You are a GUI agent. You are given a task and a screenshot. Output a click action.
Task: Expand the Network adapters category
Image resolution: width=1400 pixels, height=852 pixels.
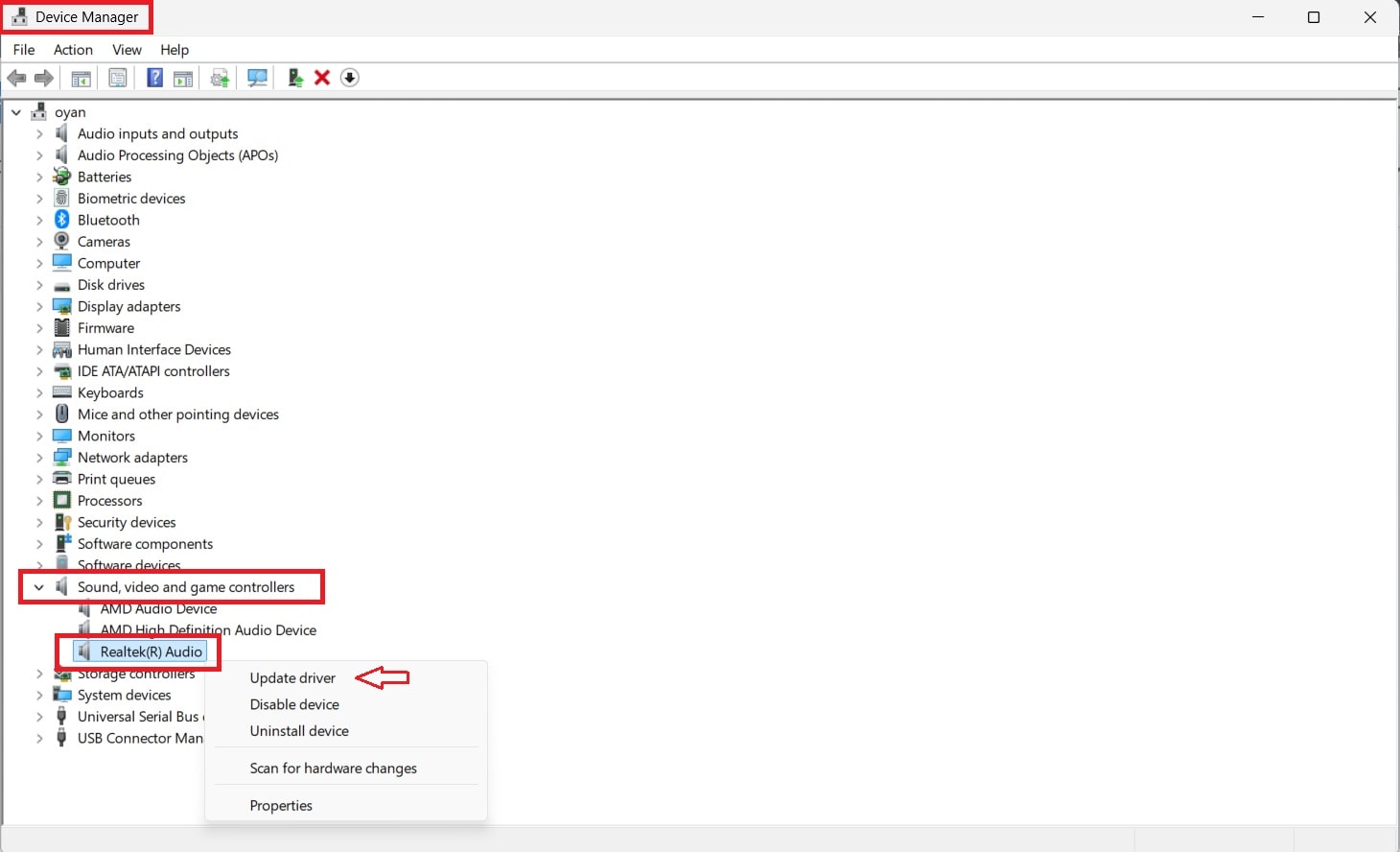click(x=38, y=457)
